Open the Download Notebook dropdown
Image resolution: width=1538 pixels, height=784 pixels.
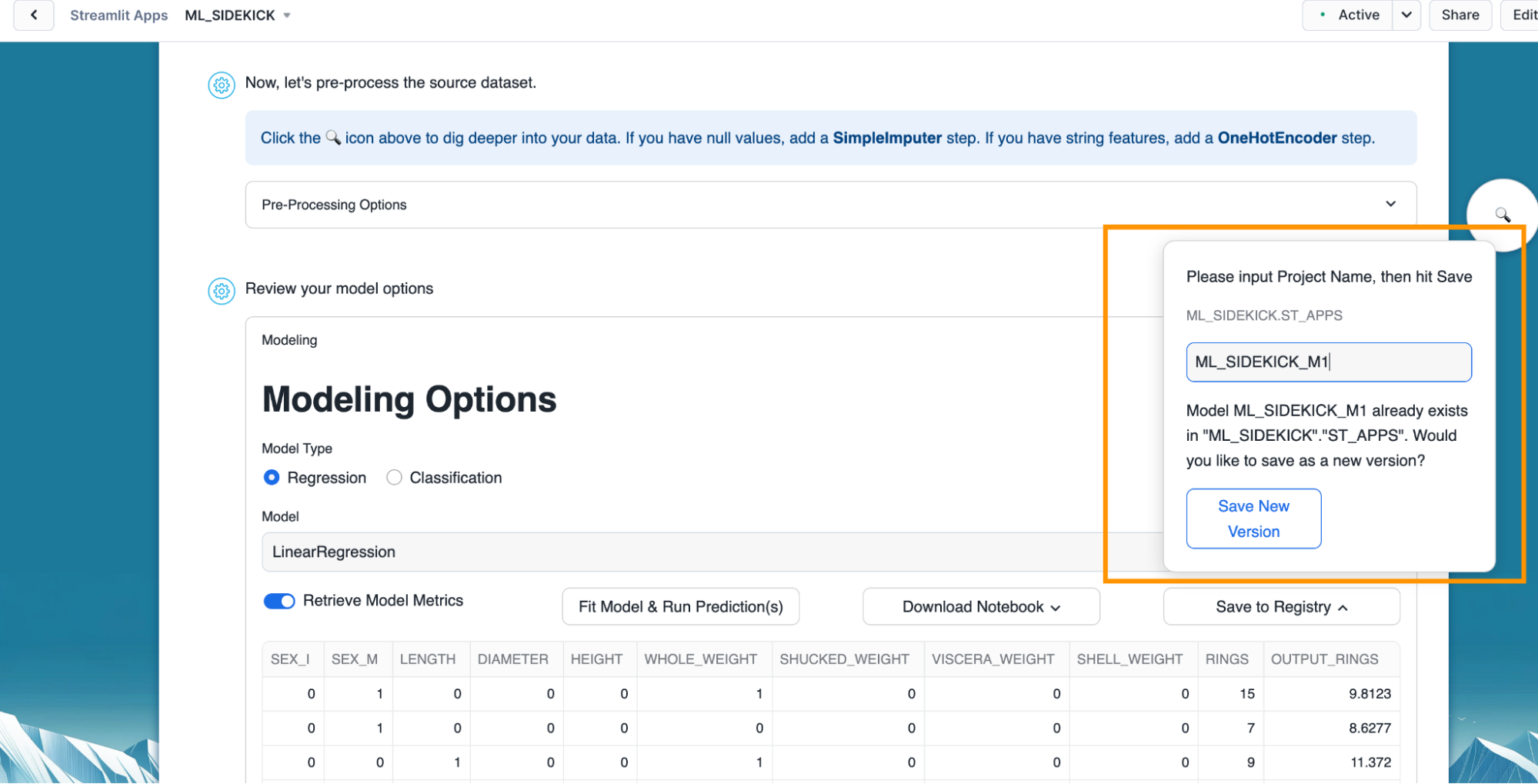pos(981,607)
